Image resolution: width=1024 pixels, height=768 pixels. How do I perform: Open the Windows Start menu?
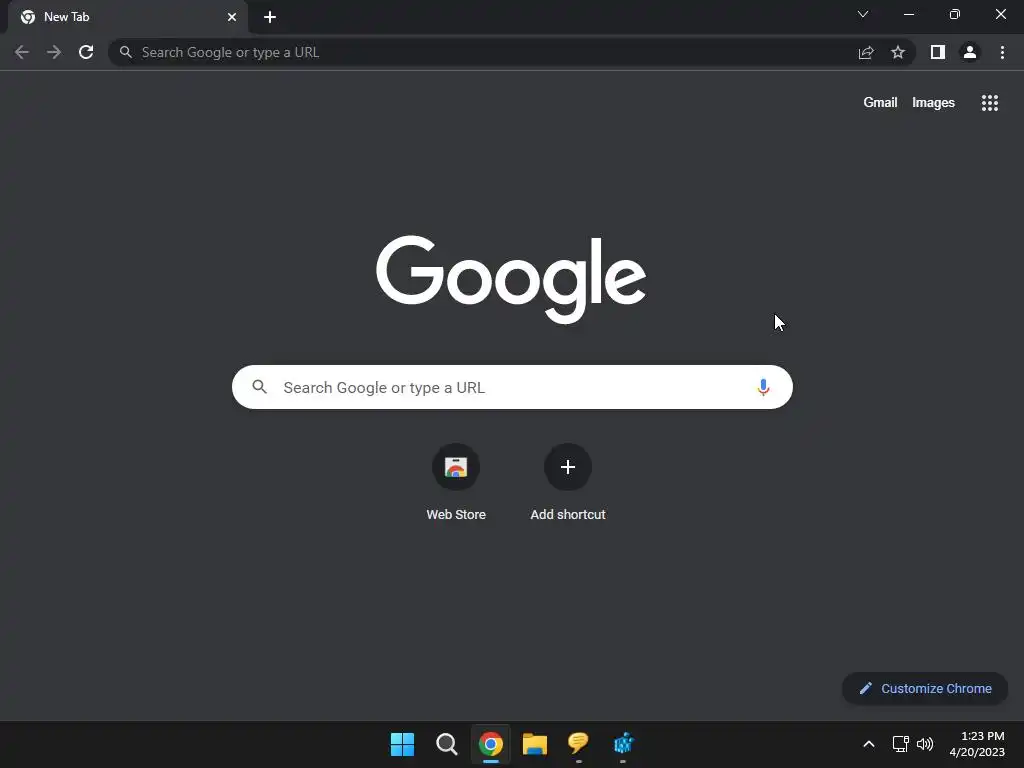(x=402, y=744)
